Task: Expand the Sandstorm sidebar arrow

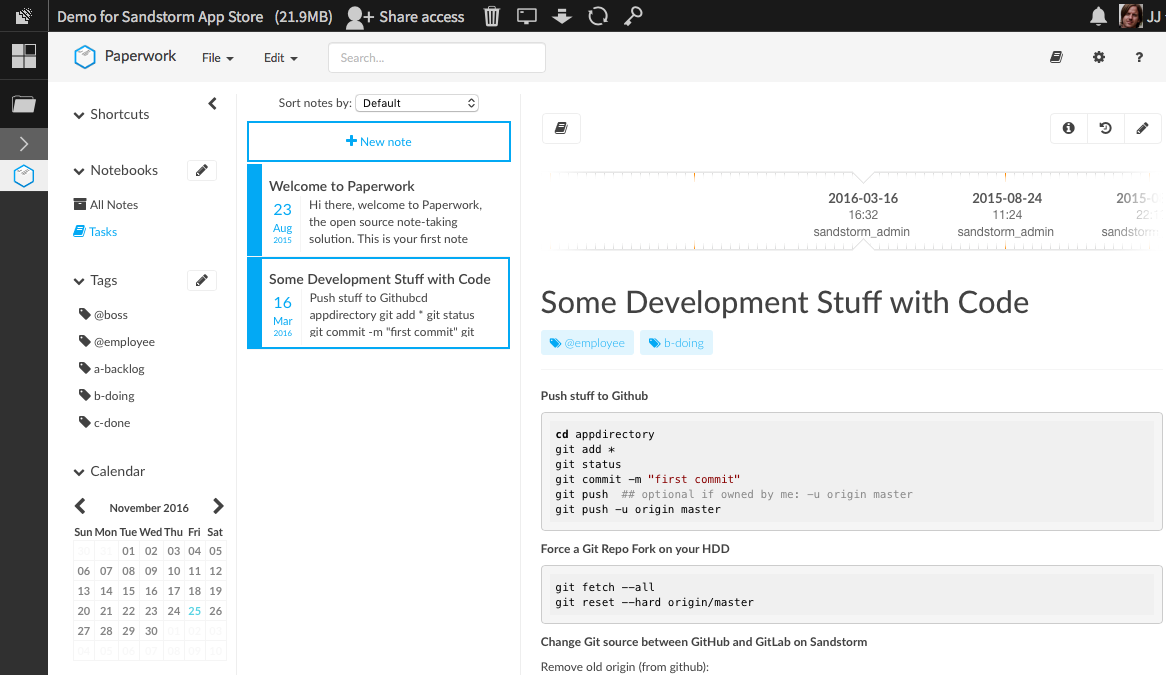Action: point(24,143)
